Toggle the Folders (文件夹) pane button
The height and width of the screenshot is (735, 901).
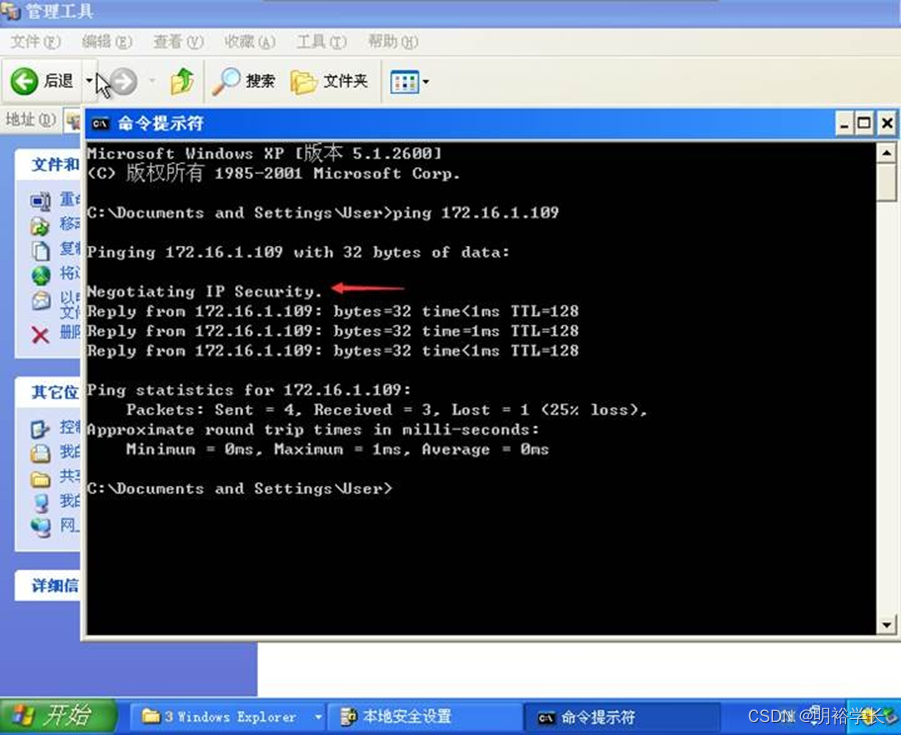pyautogui.click(x=329, y=81)
